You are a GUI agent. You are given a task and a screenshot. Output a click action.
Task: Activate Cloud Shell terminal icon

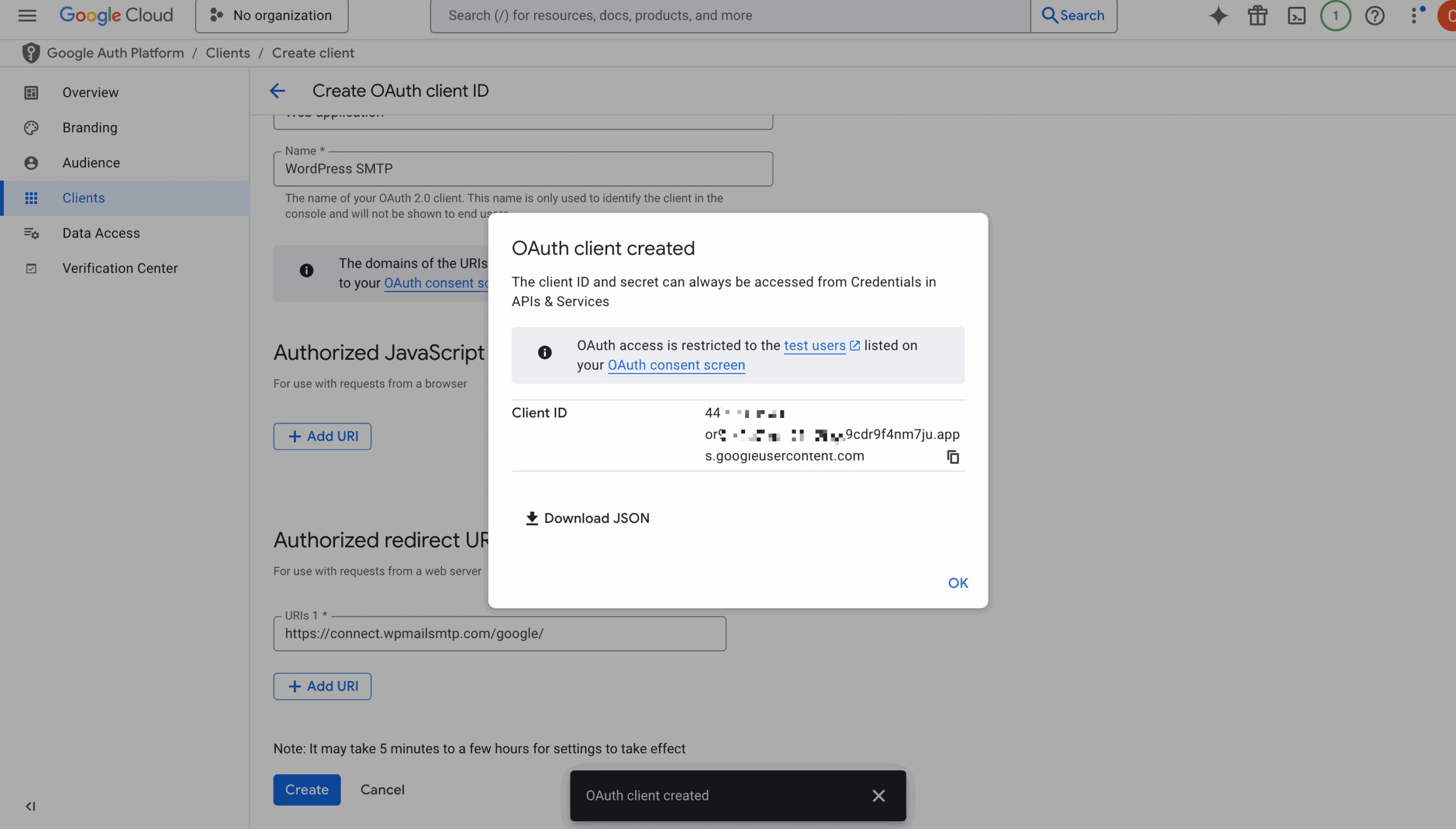click(x=1297, y=15)
